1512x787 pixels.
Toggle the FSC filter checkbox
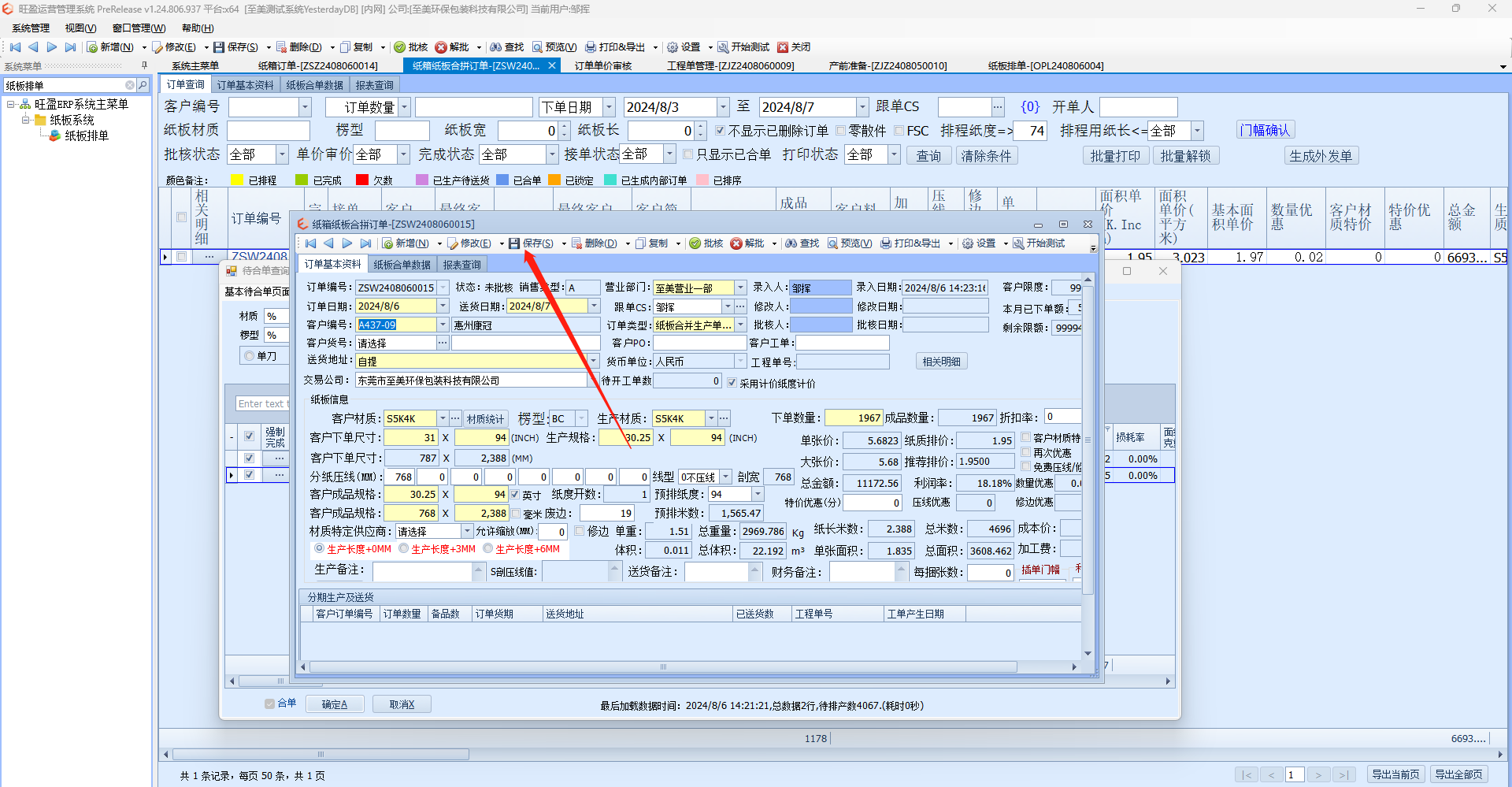click(899, 131)
